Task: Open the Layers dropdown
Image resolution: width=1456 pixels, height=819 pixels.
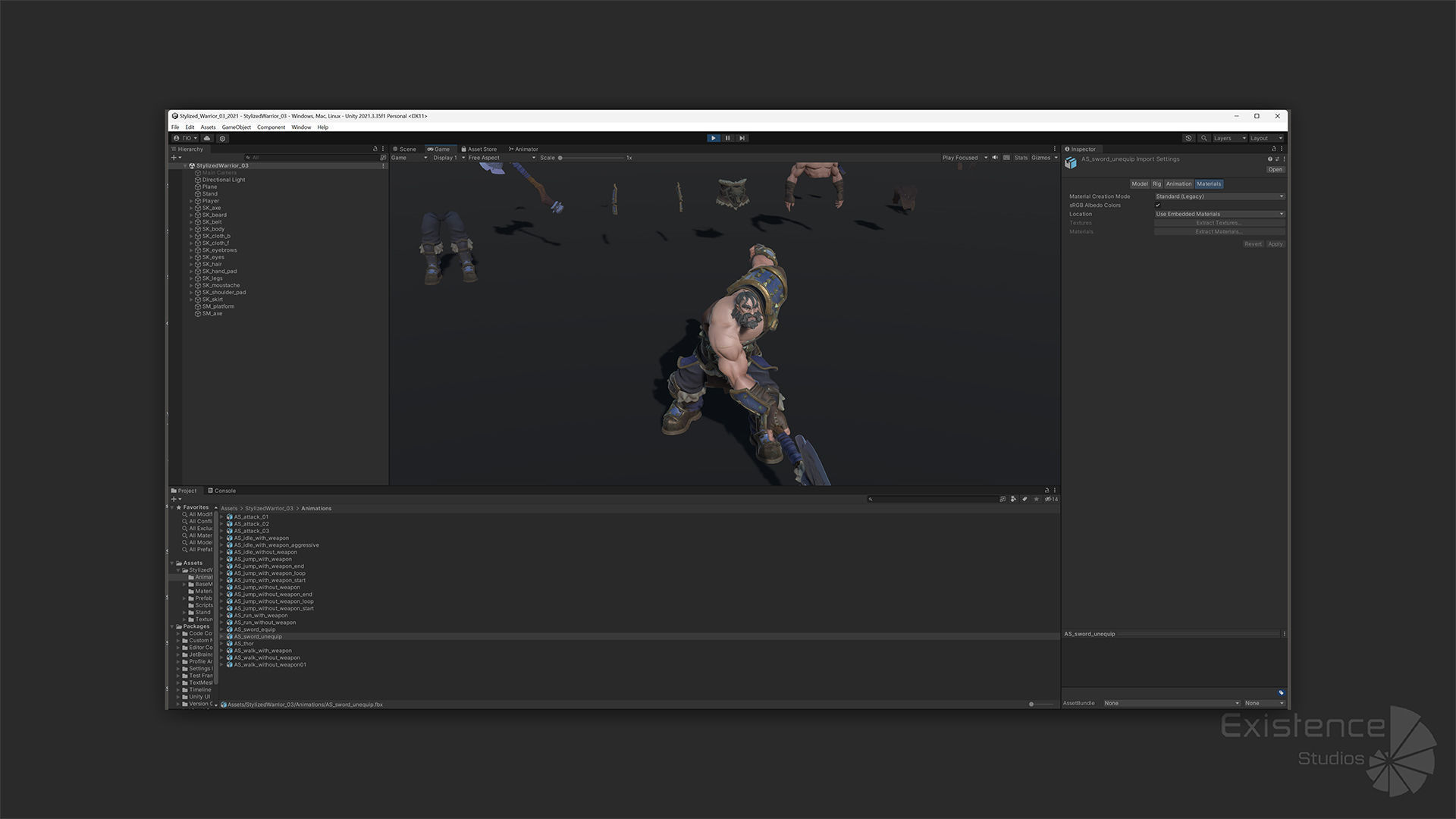Action: (1229, 138)
